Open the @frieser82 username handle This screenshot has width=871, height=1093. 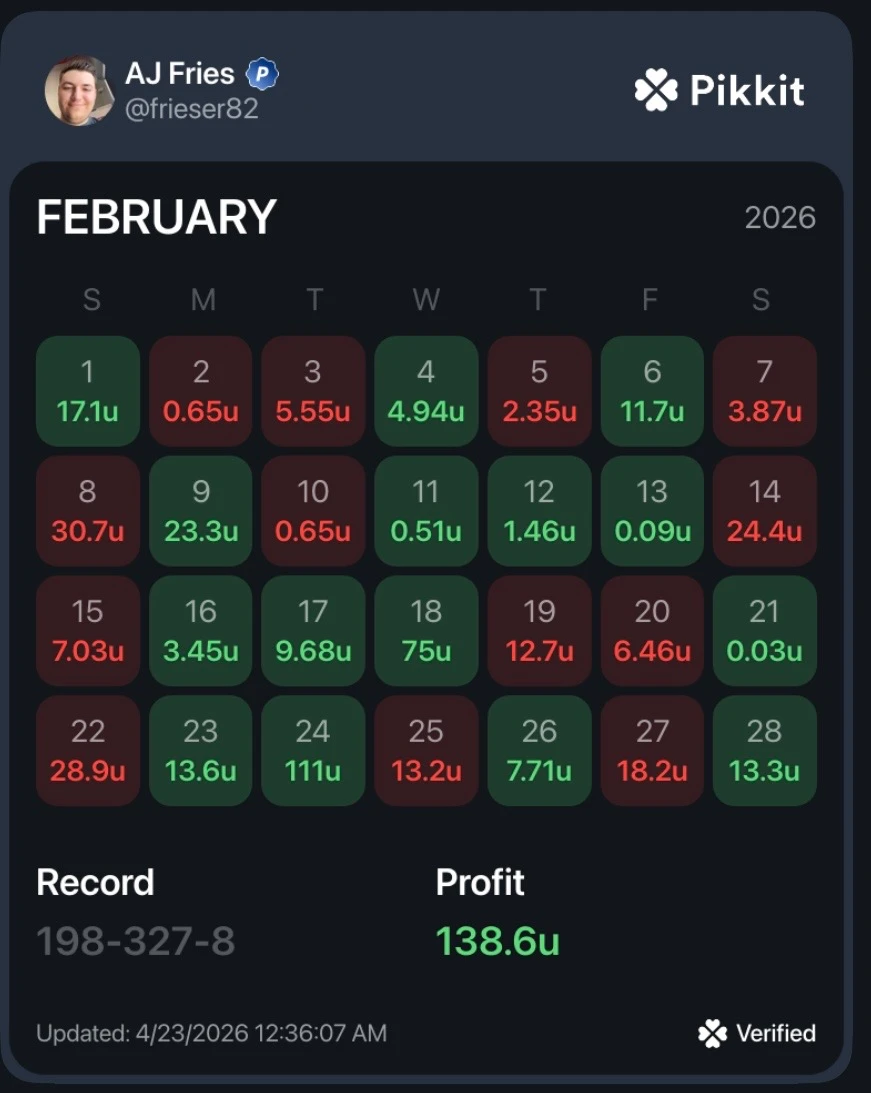[x=192, y=109]
